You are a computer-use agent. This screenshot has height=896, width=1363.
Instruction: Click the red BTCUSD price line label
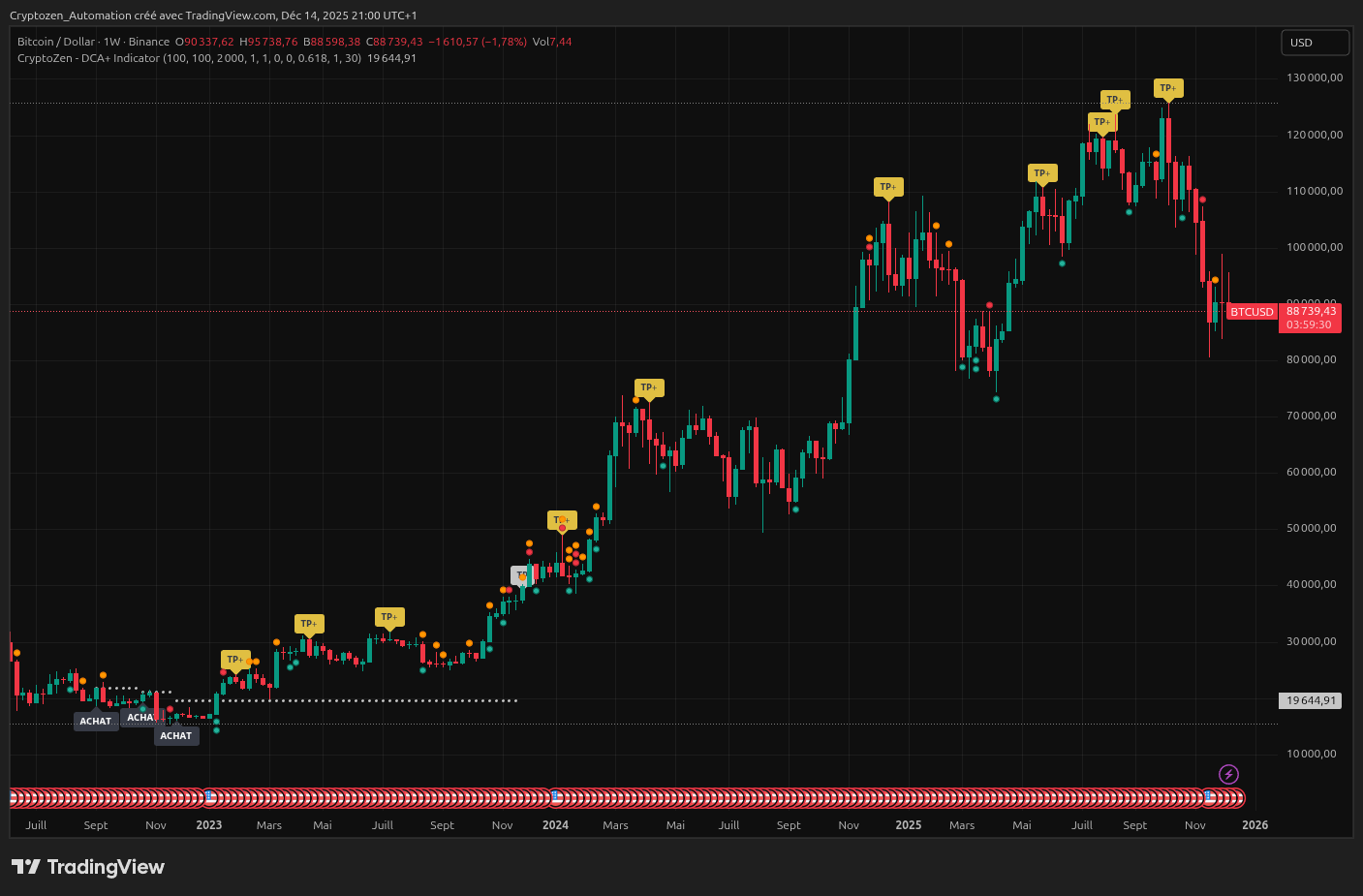(x=1252, y=312)
